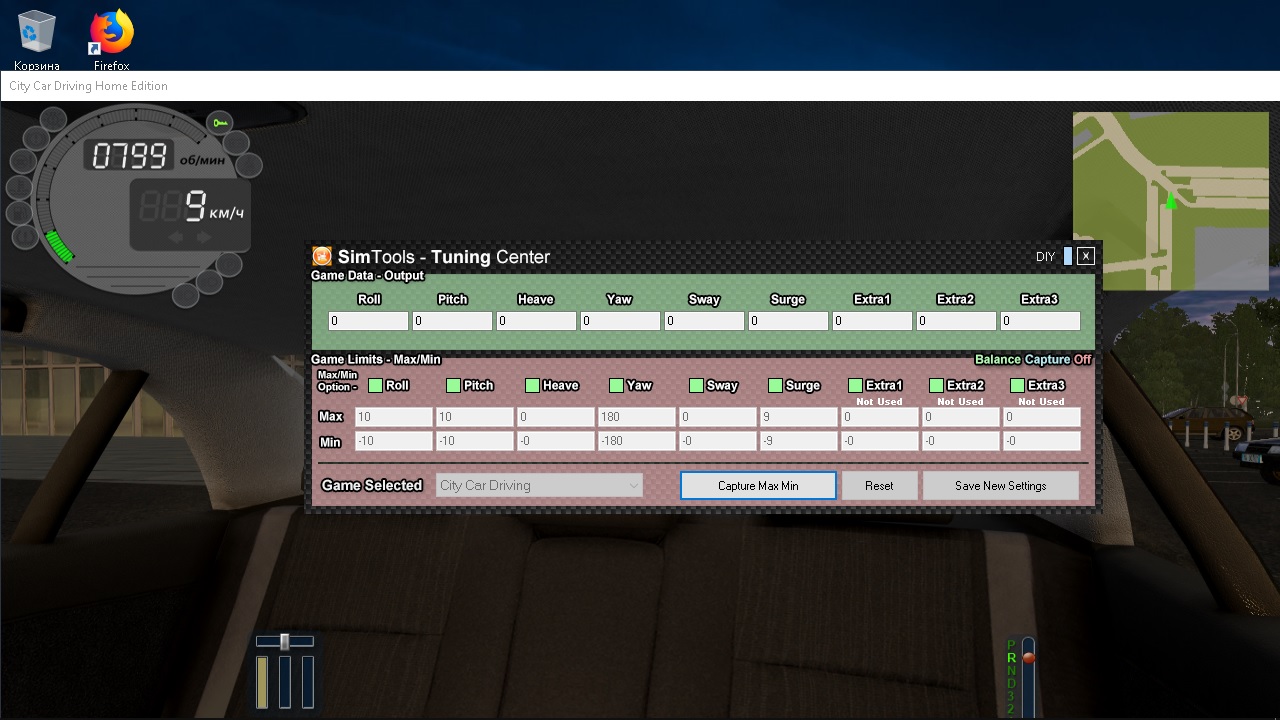The height and width of the screenshot is (720, 1280).
Task: Click the Sway Min field
Action: [718, 441]
